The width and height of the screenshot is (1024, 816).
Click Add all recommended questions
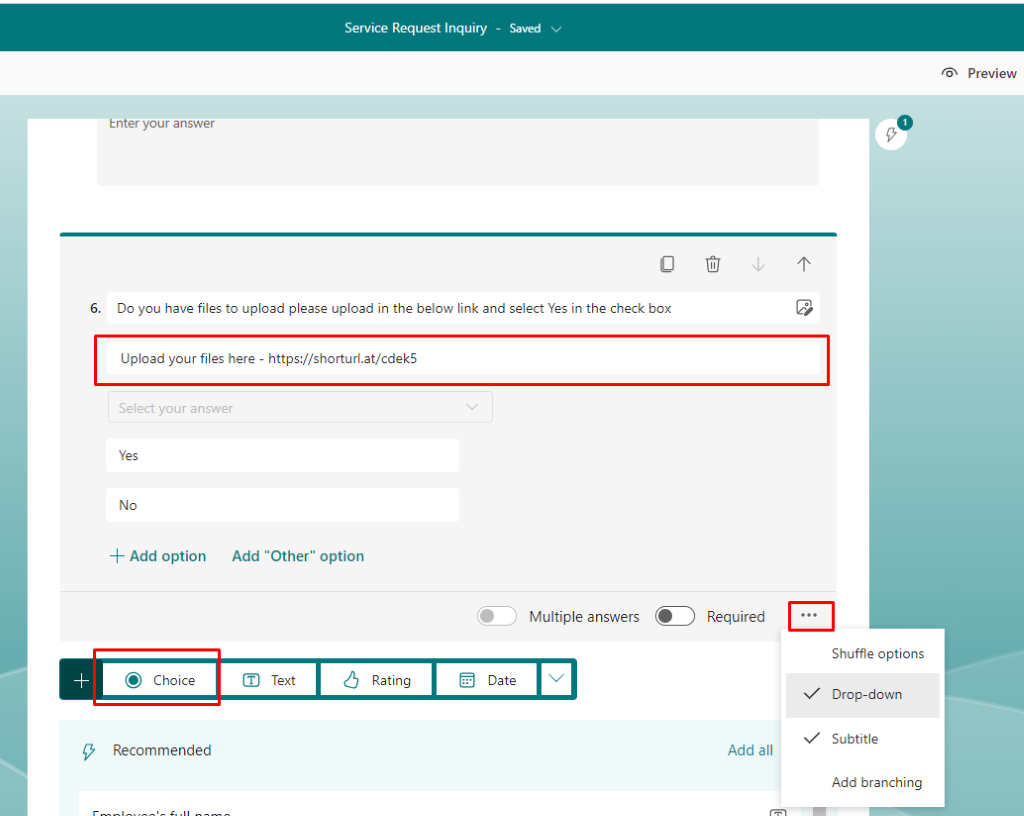pos(750,750)
